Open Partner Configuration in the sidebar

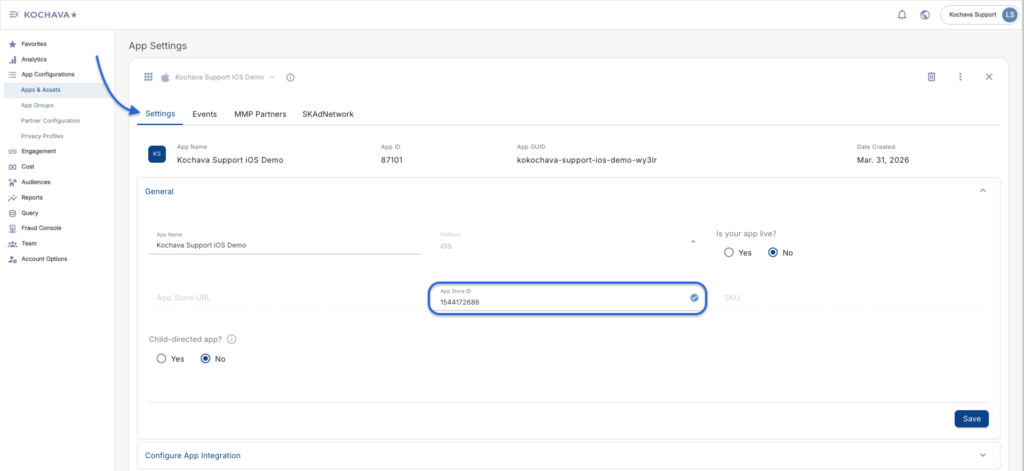[50, 121]
